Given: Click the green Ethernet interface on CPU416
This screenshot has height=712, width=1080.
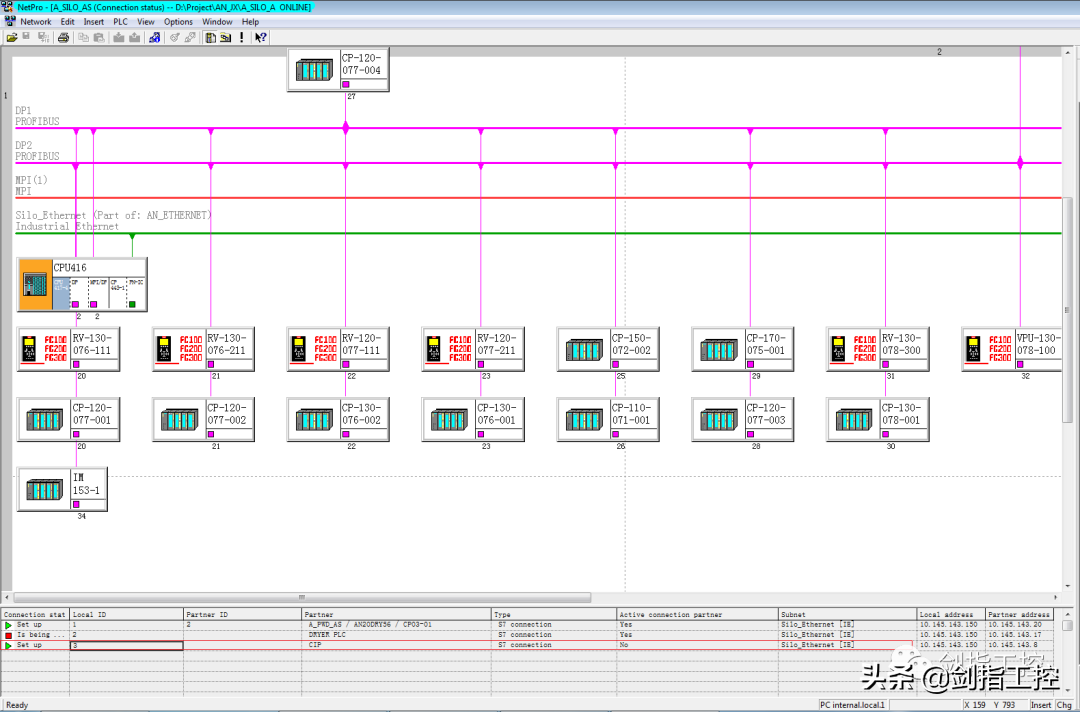Looking at the screenshot, I should 132,304.
